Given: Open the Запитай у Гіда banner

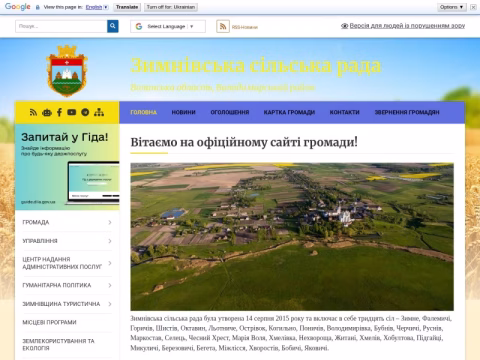Looking at the screenshot, I should pos(67,167).
